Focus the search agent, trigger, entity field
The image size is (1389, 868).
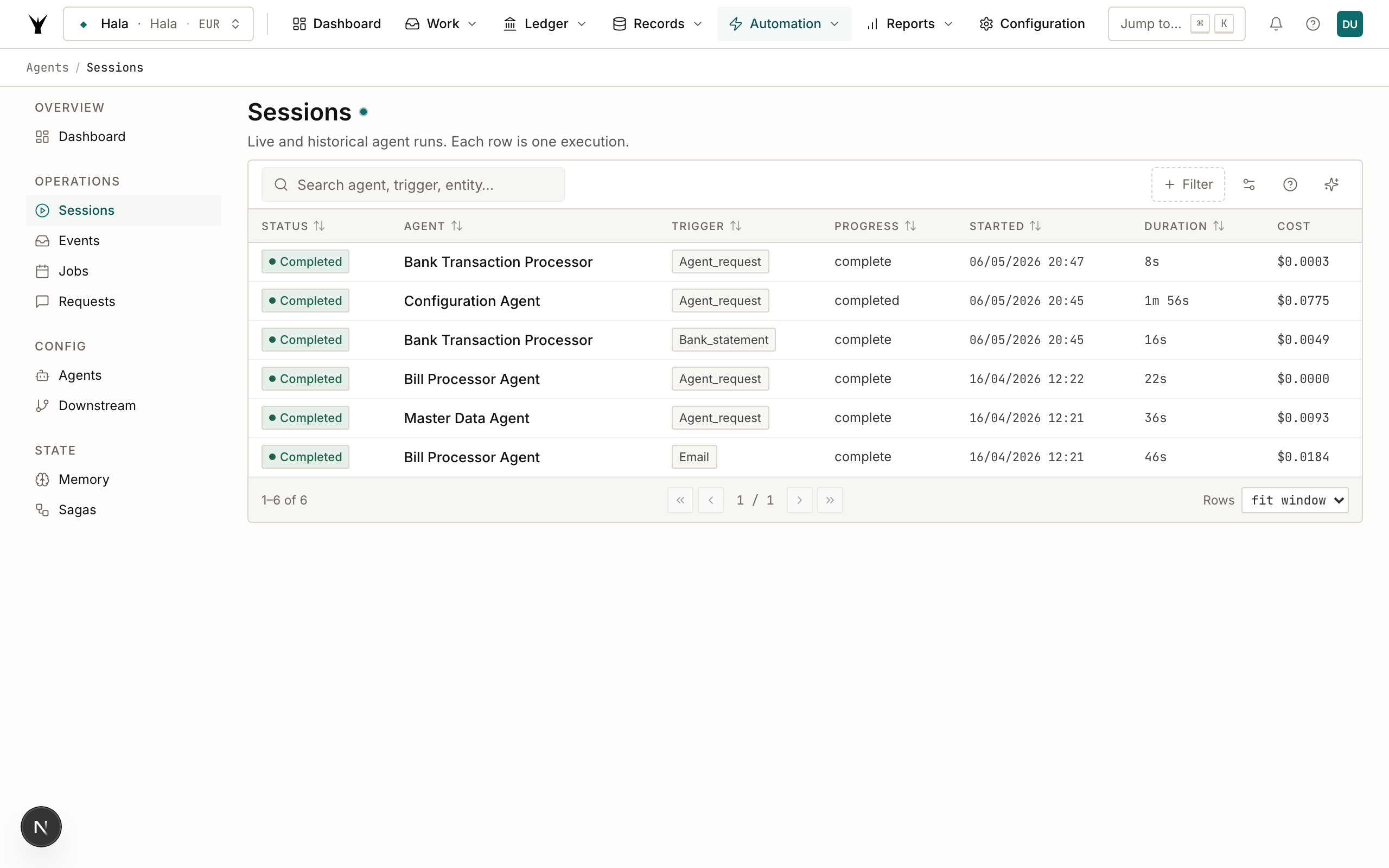(413, 184)
